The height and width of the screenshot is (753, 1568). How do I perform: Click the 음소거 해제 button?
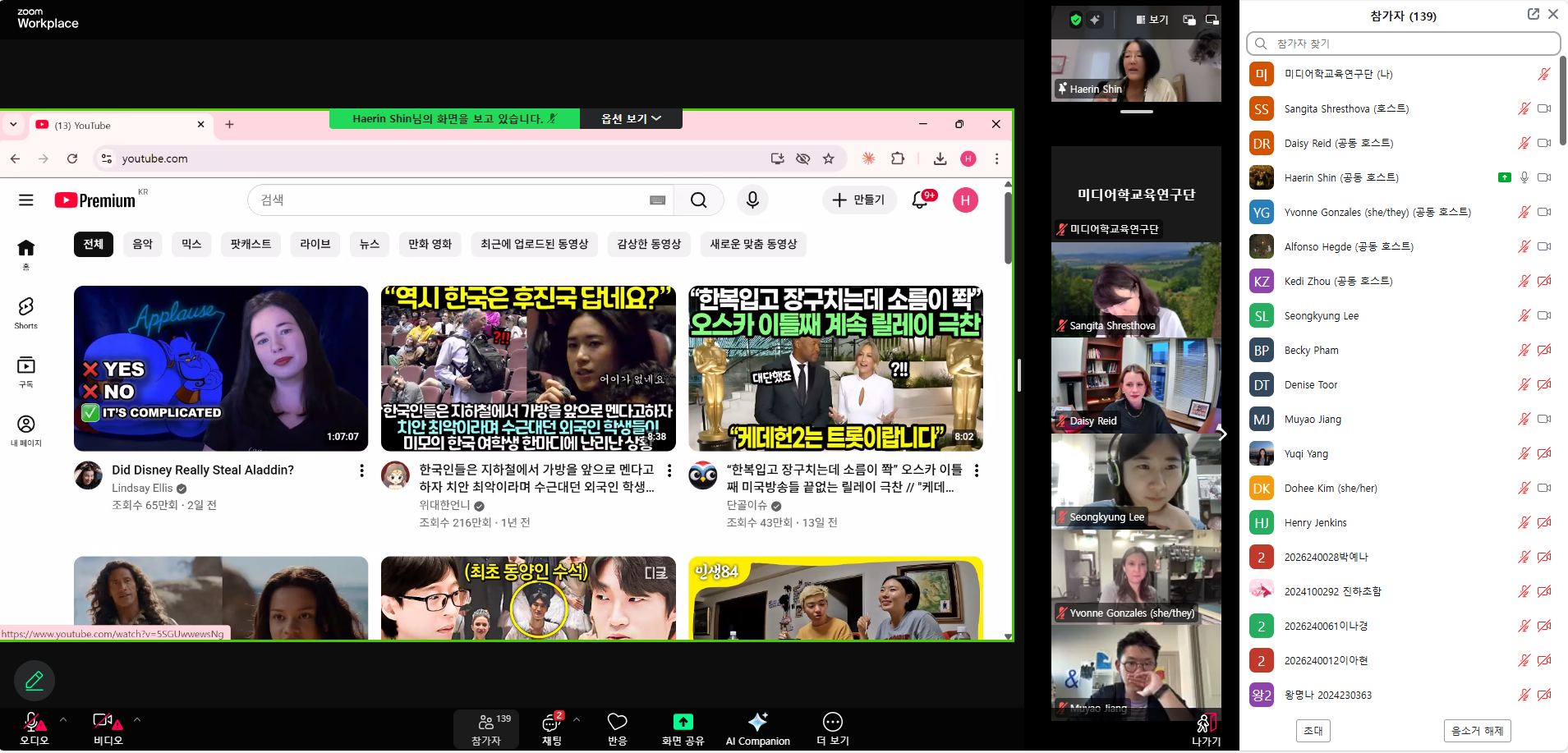[x=1477, y=730]
